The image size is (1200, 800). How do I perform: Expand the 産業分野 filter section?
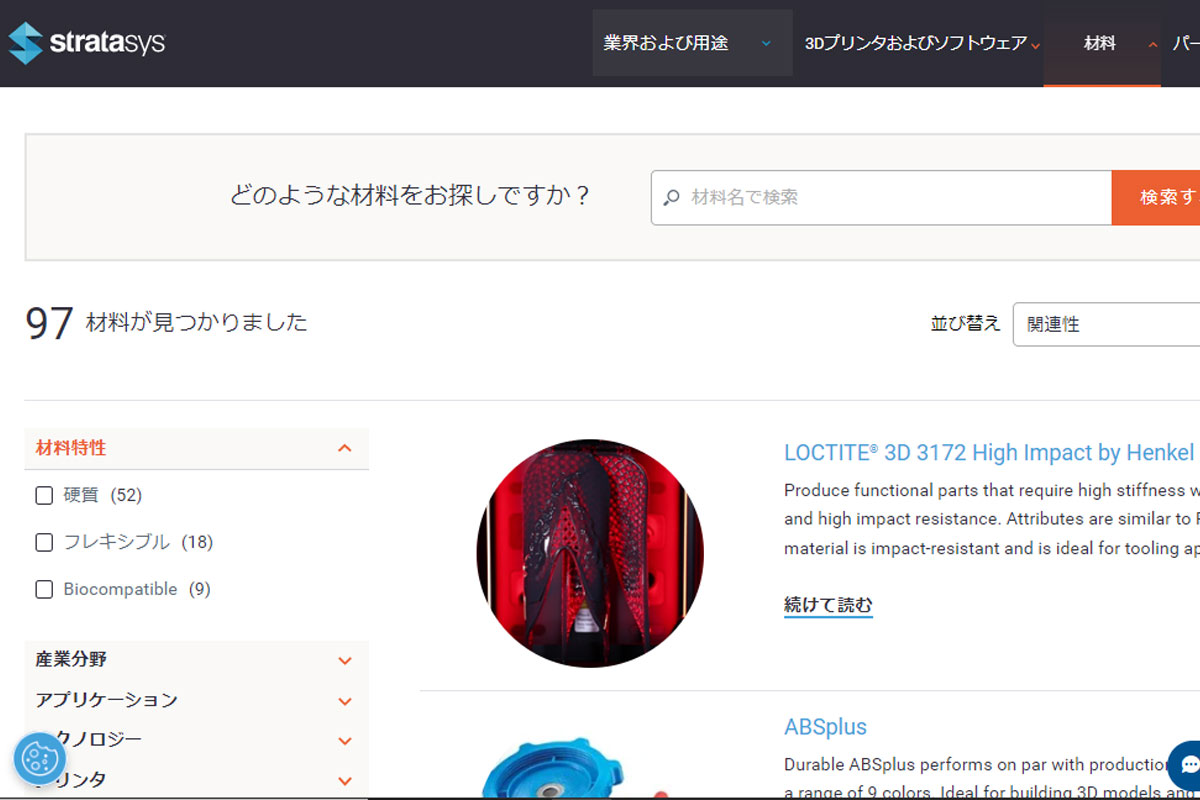click(x=196, y=660)
